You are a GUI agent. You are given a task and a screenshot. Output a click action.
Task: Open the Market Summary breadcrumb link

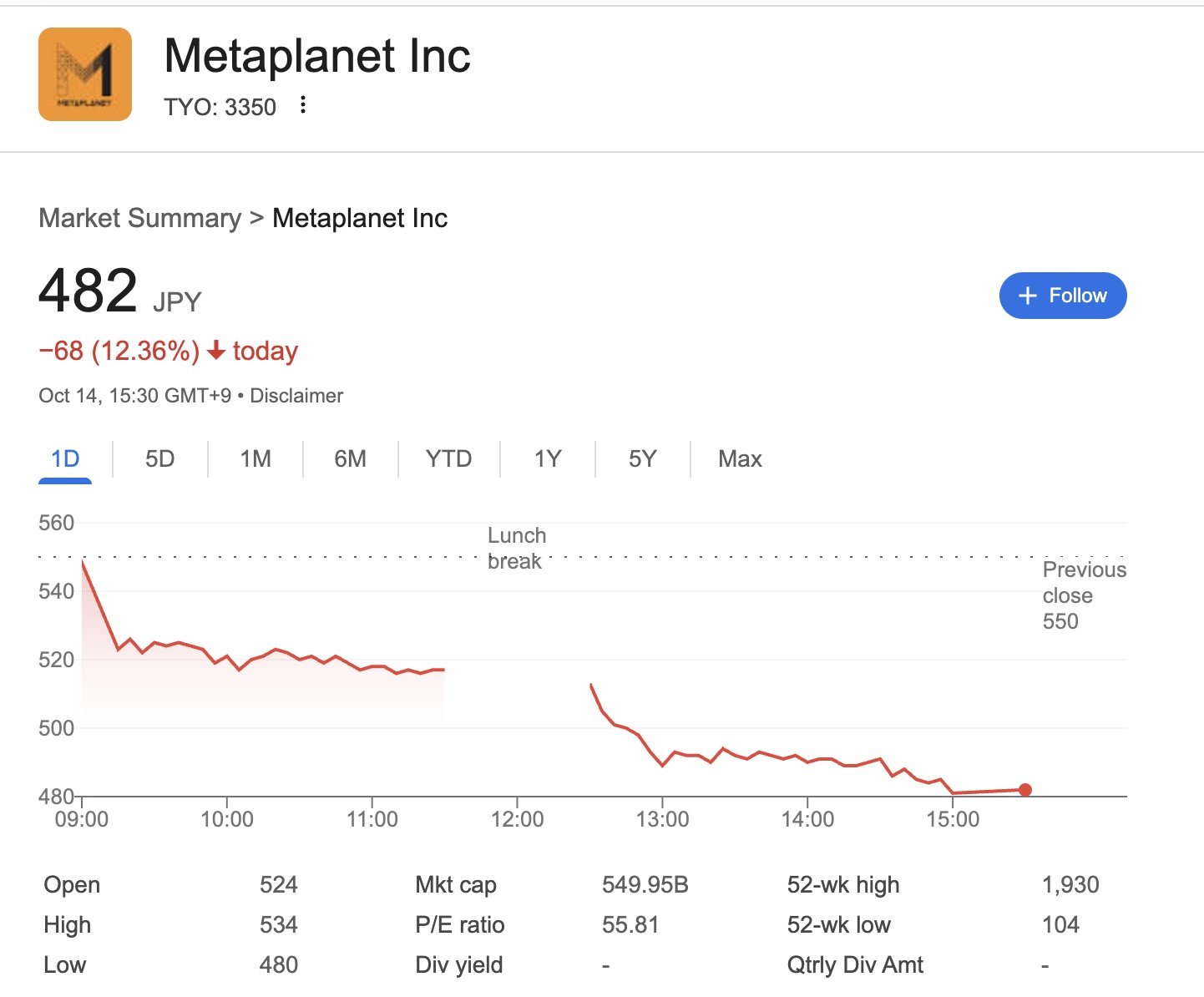(139, 218)
